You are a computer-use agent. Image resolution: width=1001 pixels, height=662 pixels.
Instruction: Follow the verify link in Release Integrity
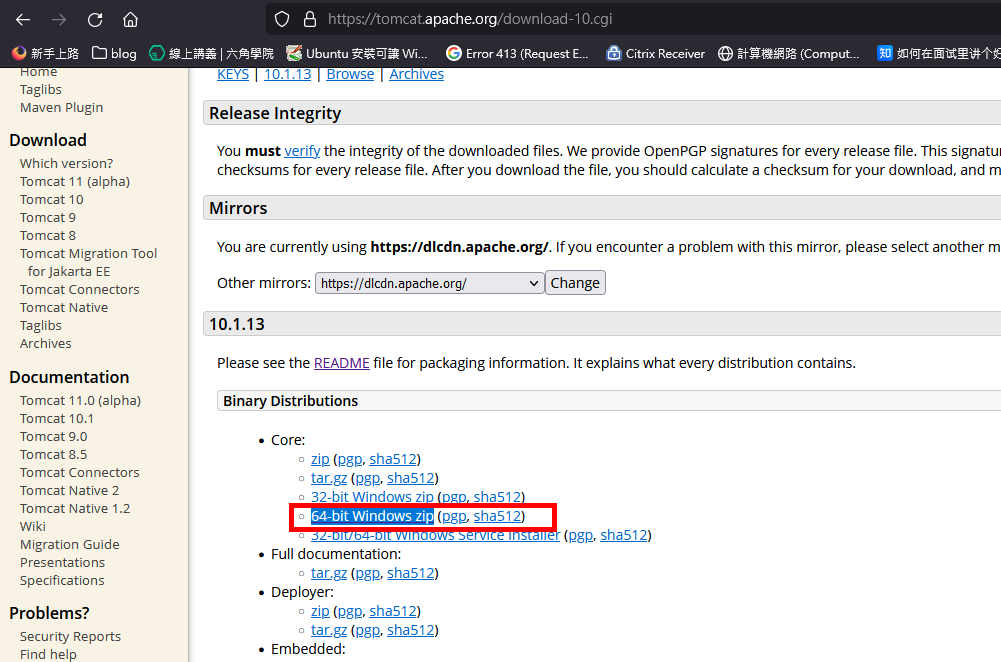pyautogui.click(x=302, y=151)
